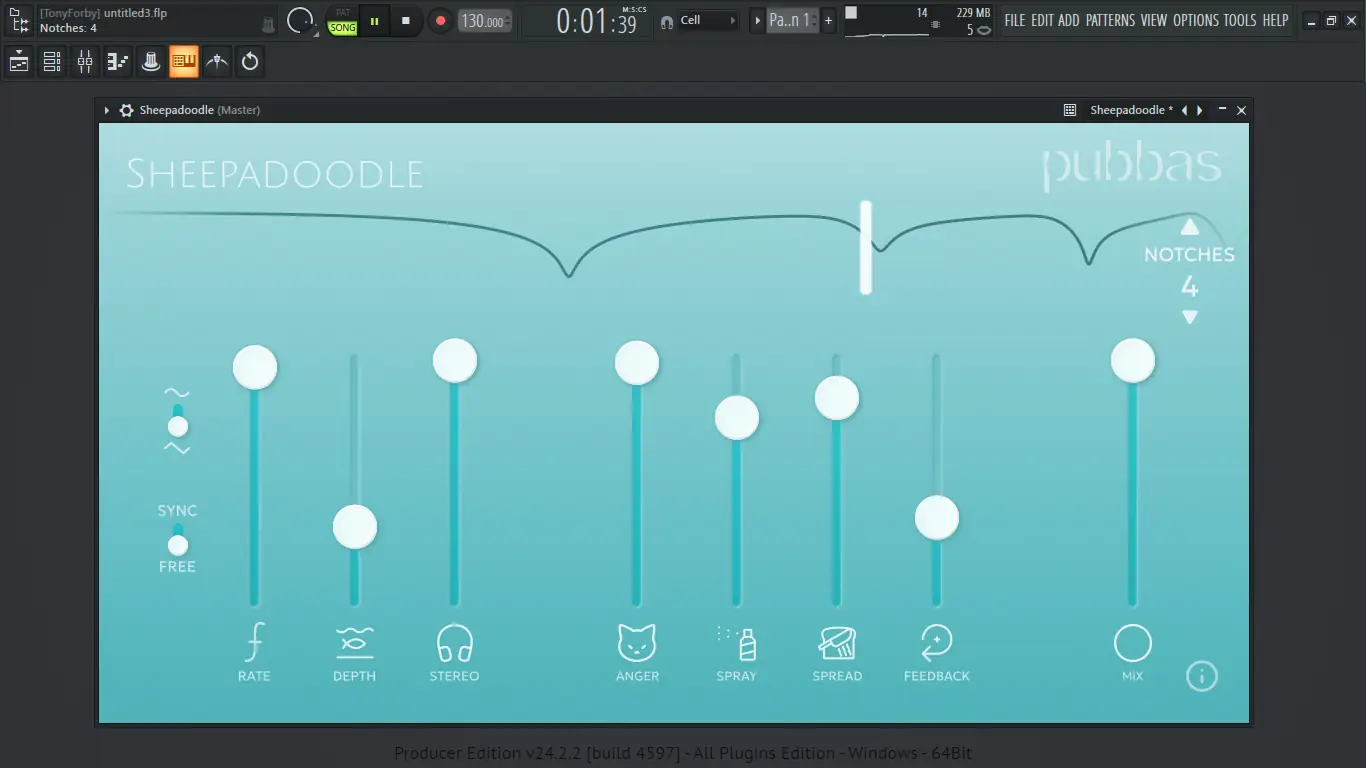Image resolution: width=1366 pixels, height=768 pixels.
Task: Open the mixer faders toolbar icon
Action: 85,62
